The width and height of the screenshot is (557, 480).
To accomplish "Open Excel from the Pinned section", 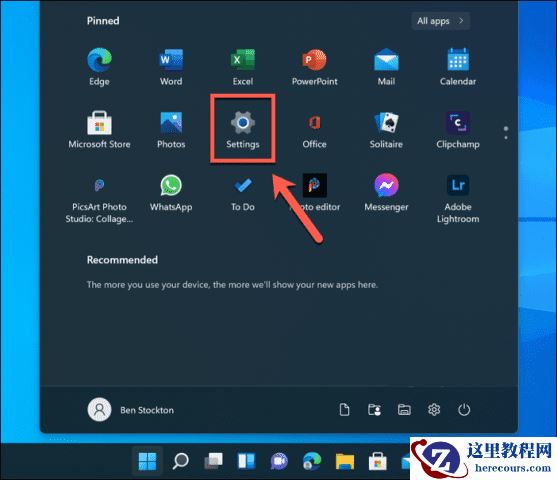I will 243,67.
